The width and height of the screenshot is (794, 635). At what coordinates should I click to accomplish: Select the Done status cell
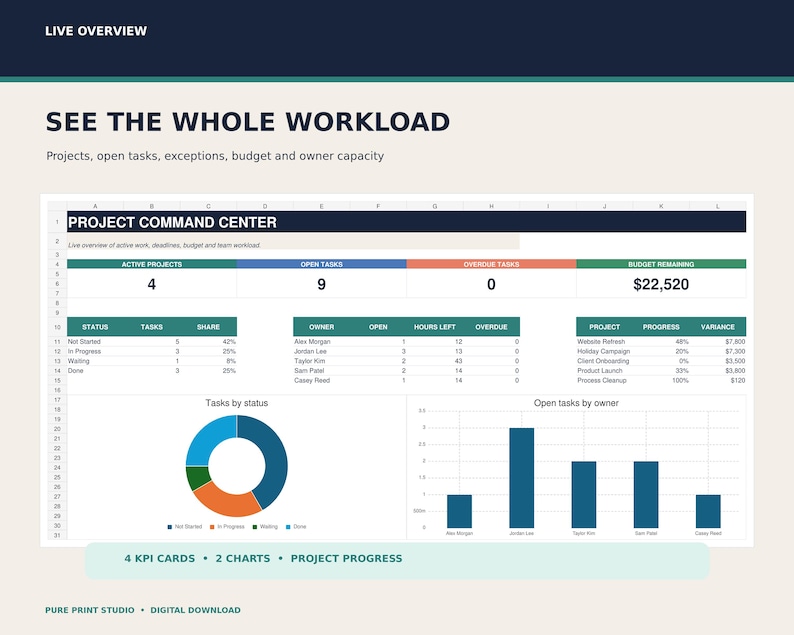click(95, 371)
